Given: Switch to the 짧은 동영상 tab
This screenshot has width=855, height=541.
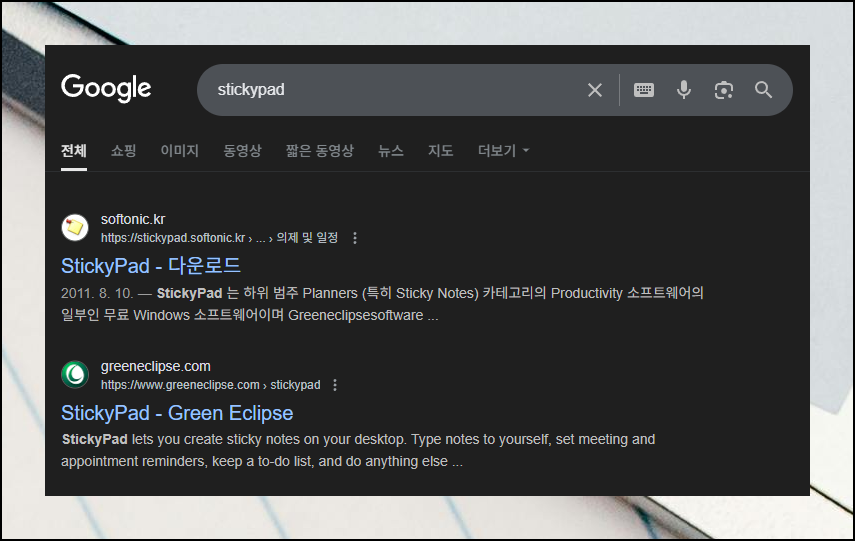Looking at the screenshot, I should click(x=320, y=151).
